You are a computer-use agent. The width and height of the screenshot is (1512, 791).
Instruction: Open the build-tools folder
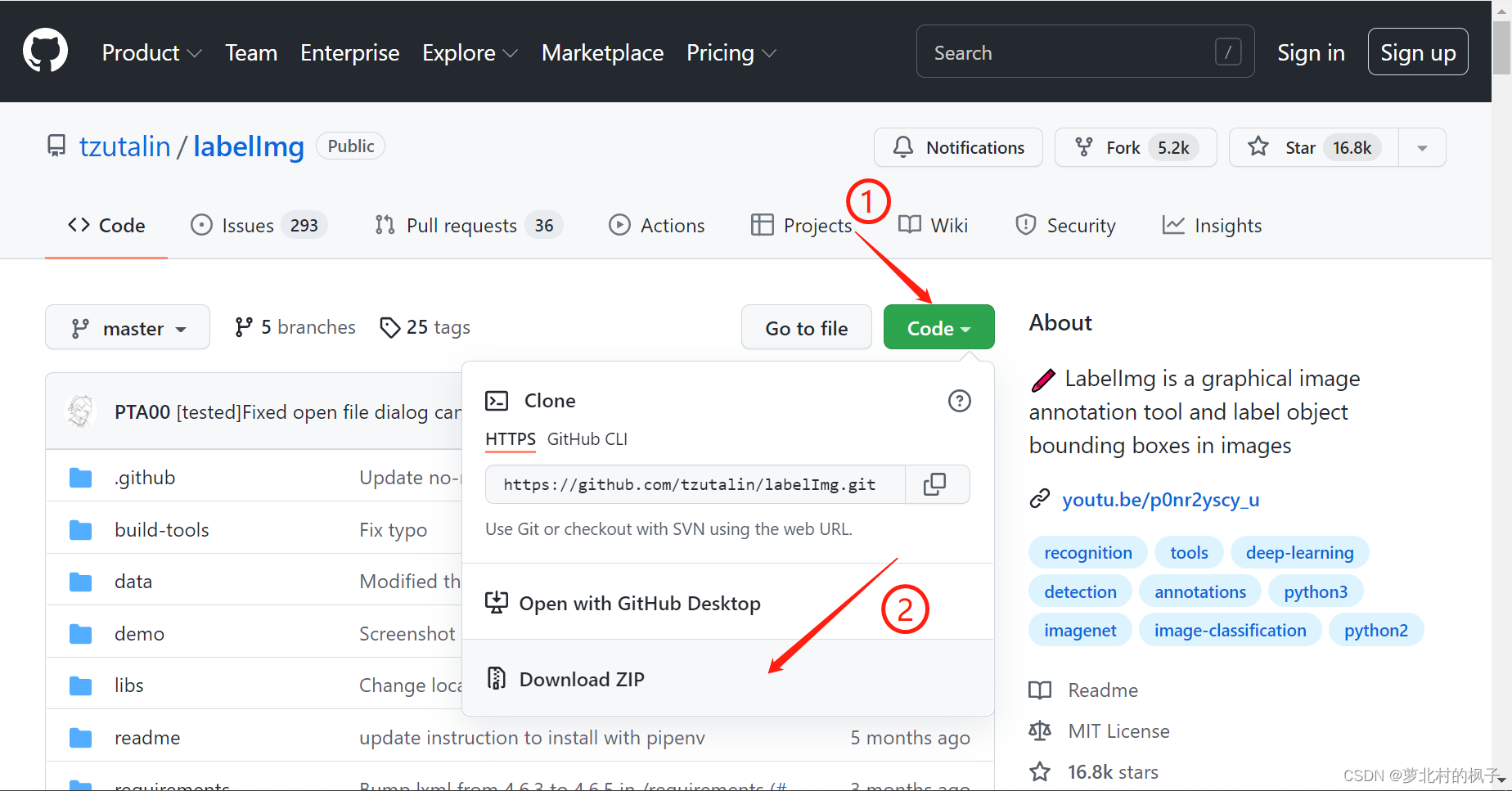tap(162, 530)
